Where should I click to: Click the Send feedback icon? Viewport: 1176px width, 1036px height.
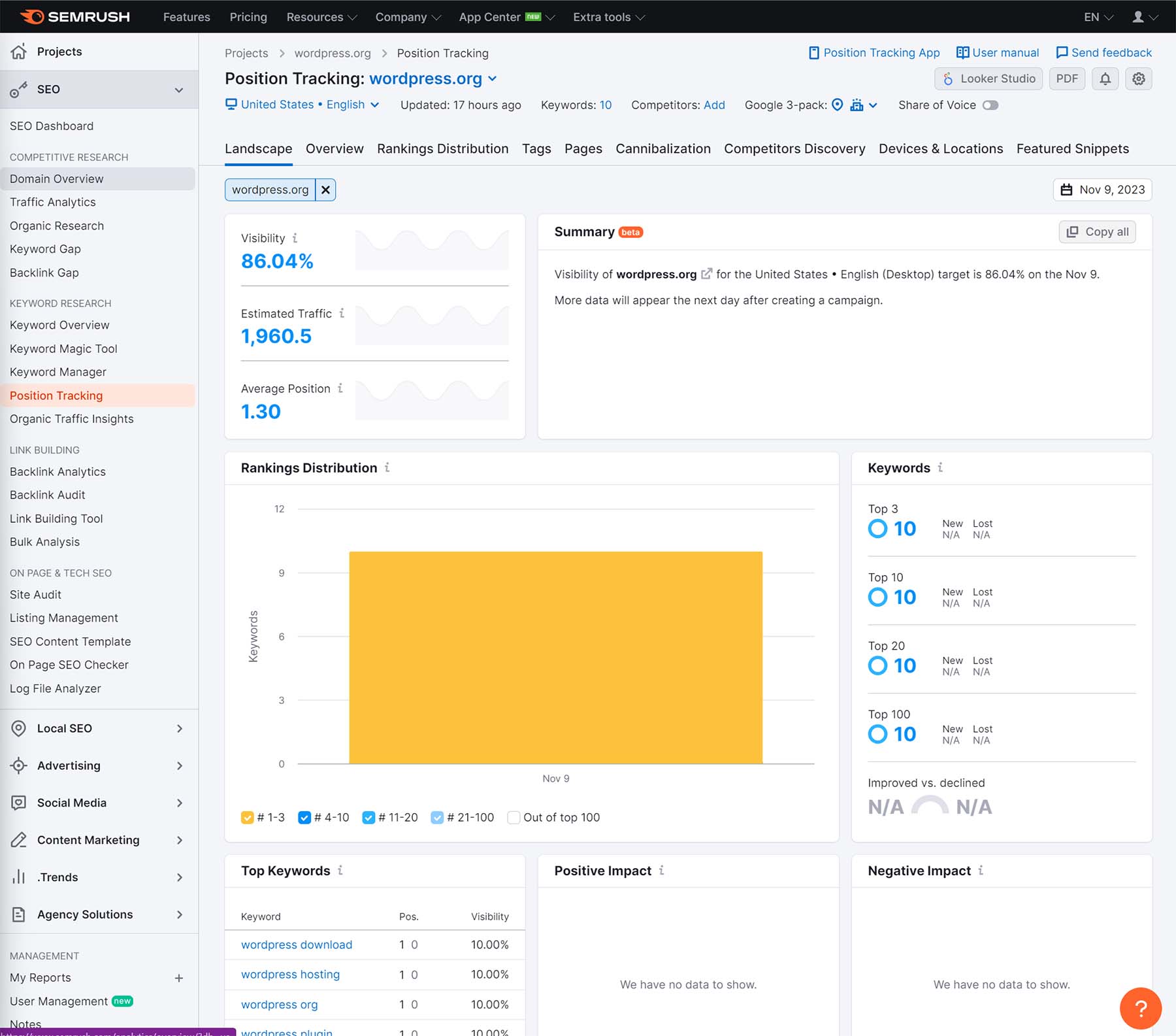click(x=1062, y=52)
